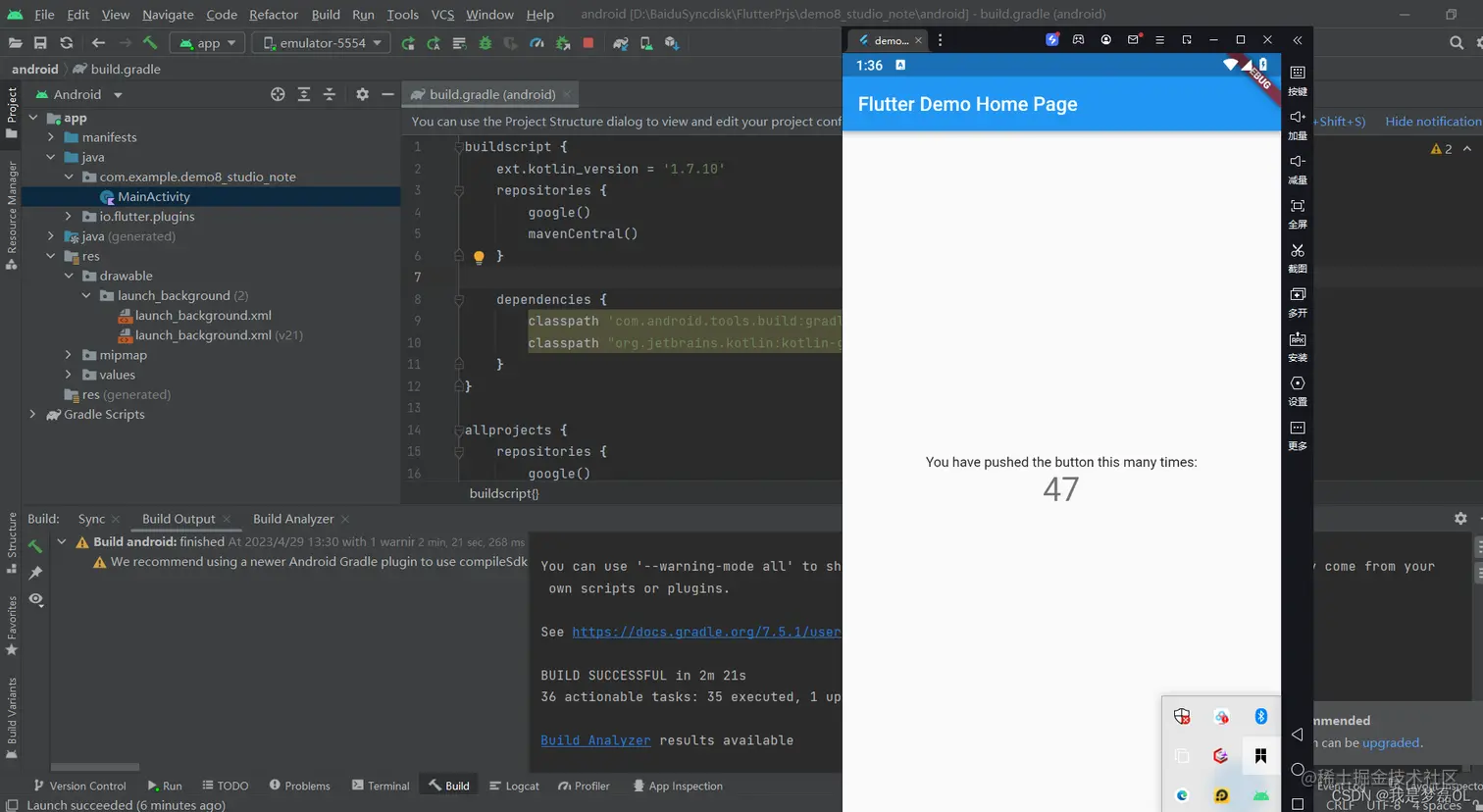The width and height of the screenshot is (1483, 812).
Task: Click the Save All toolbar icon
Action: tap(40, 43)
